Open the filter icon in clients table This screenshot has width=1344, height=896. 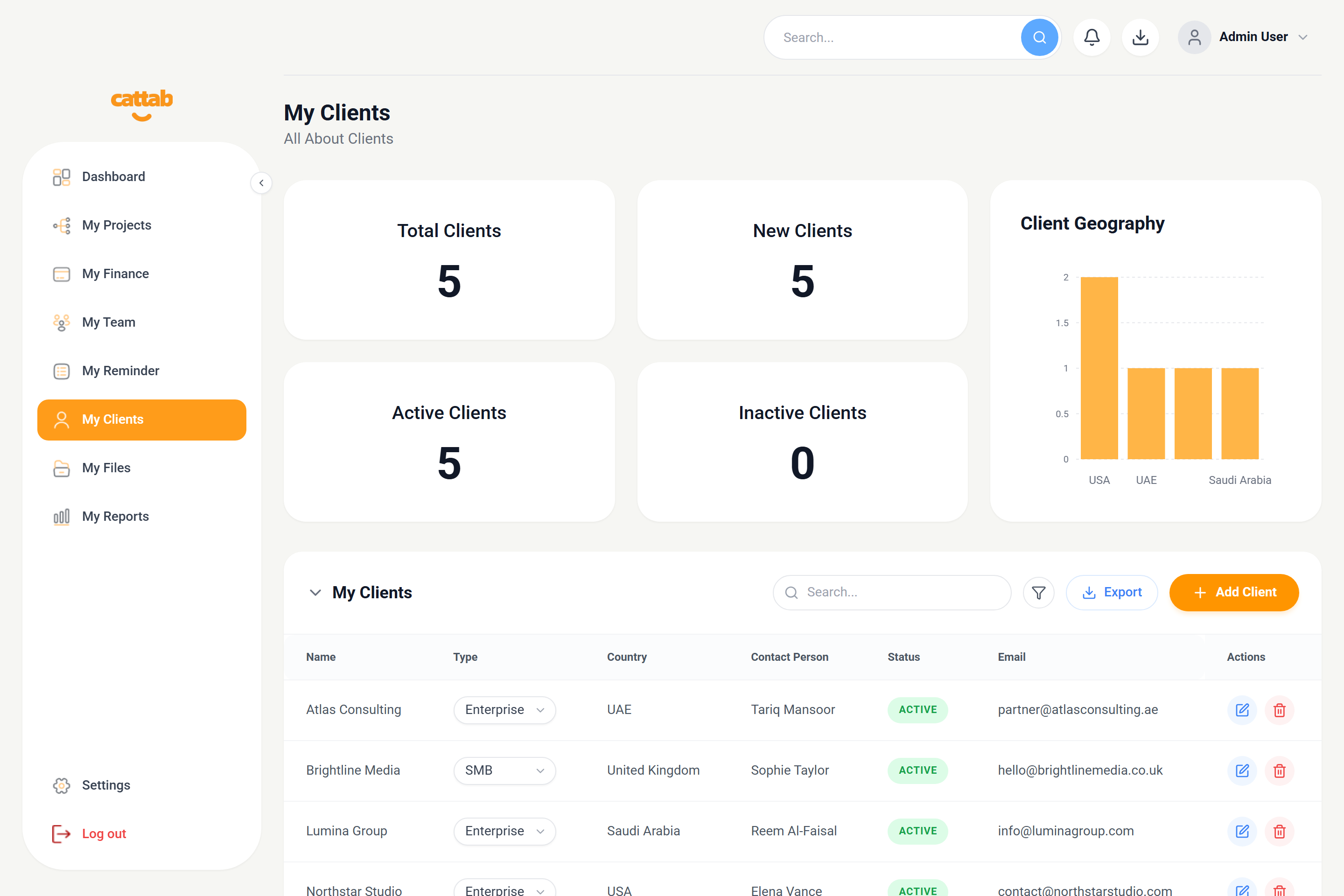[x=1038, y=593]
